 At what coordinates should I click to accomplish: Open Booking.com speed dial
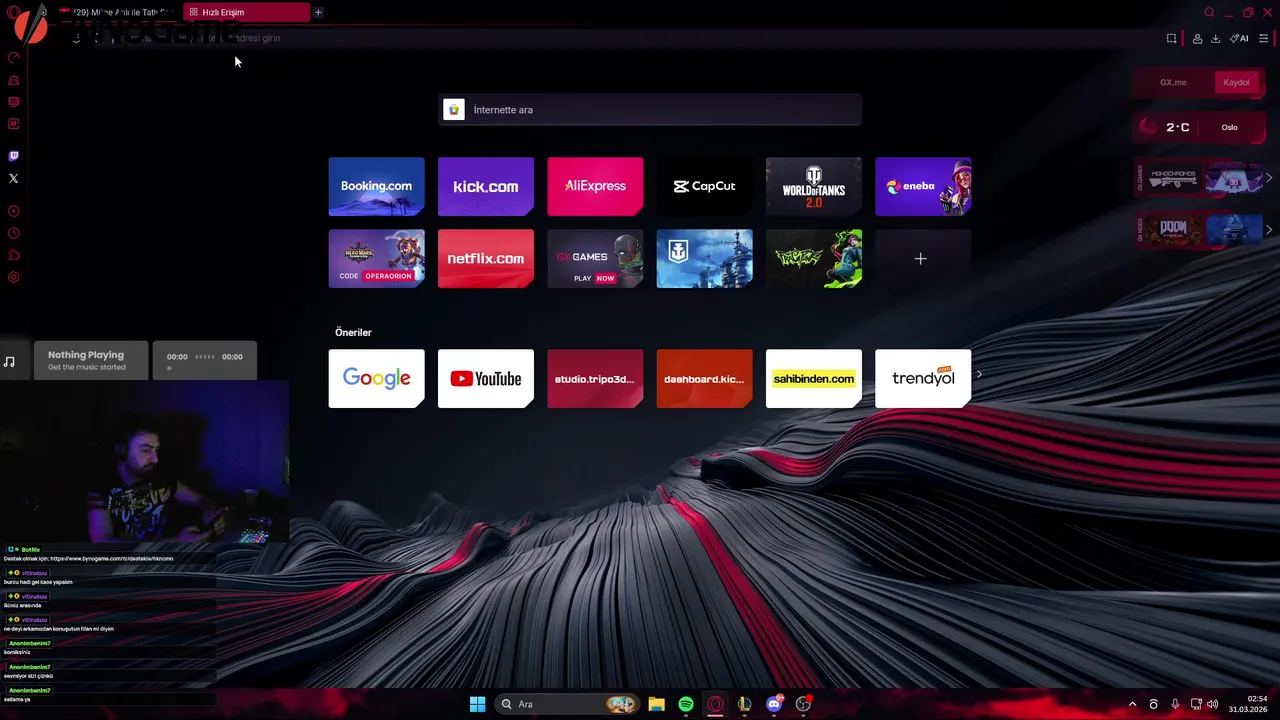pyautogui.click(x=376, y=186)
